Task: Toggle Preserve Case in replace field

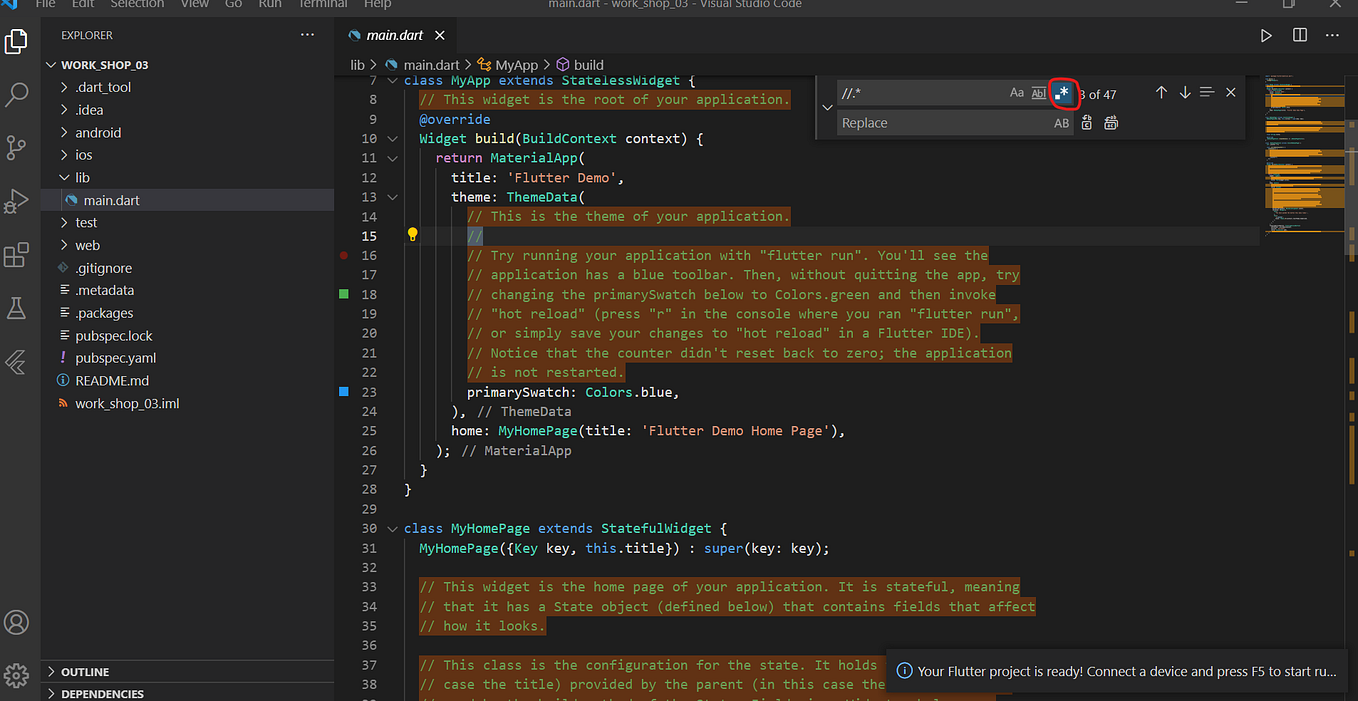Action: click(x=1061, y=123)
